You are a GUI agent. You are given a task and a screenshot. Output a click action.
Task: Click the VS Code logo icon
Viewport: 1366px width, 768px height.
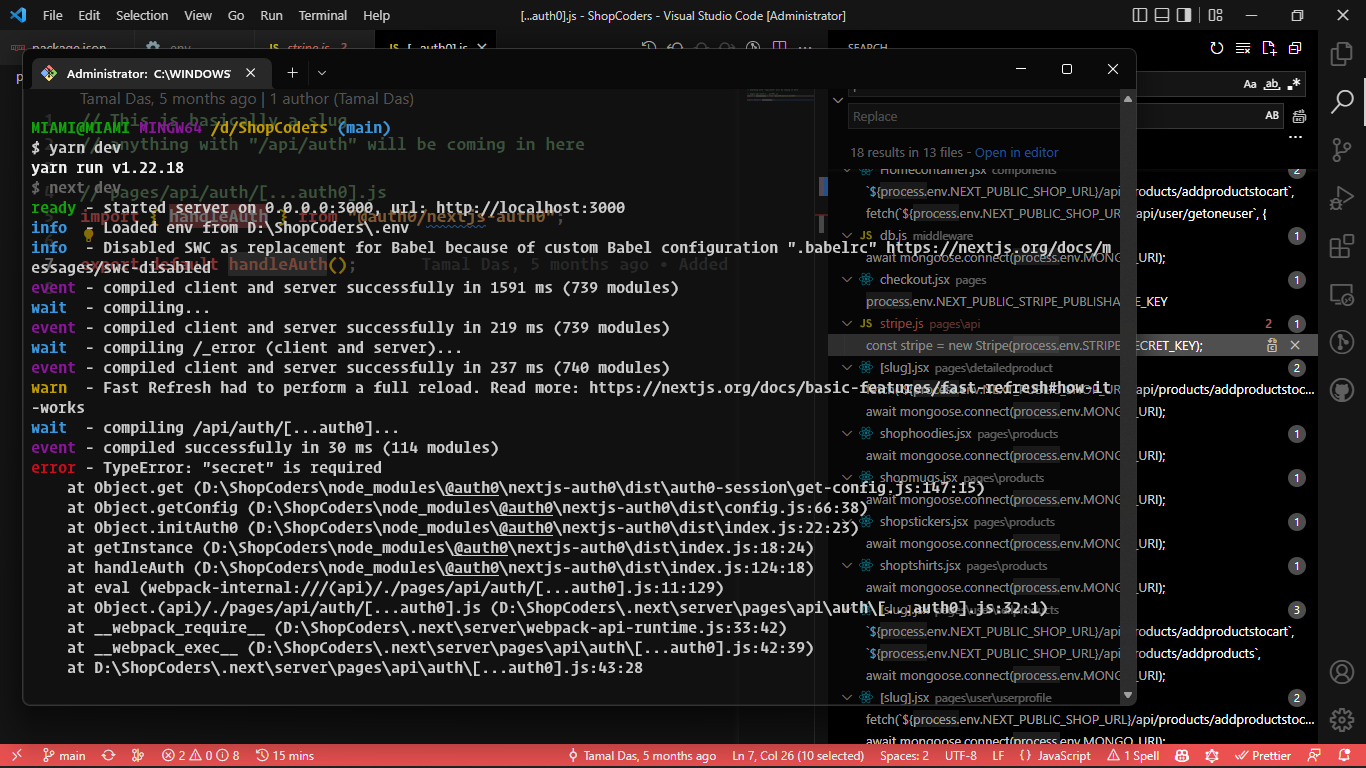tap(17, 15)
